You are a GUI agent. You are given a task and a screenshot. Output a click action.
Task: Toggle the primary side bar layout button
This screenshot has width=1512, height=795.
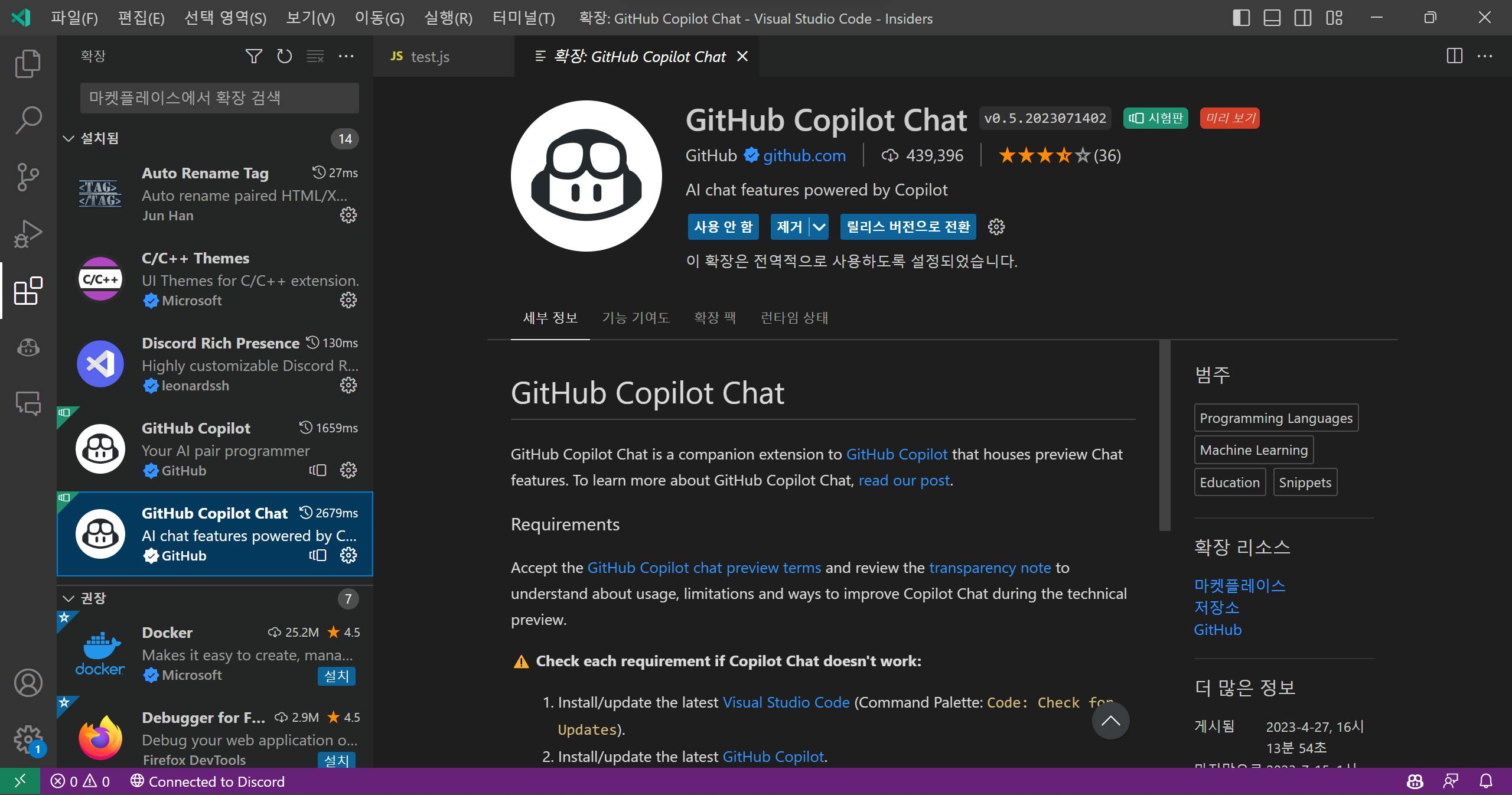coord(1241,18)
